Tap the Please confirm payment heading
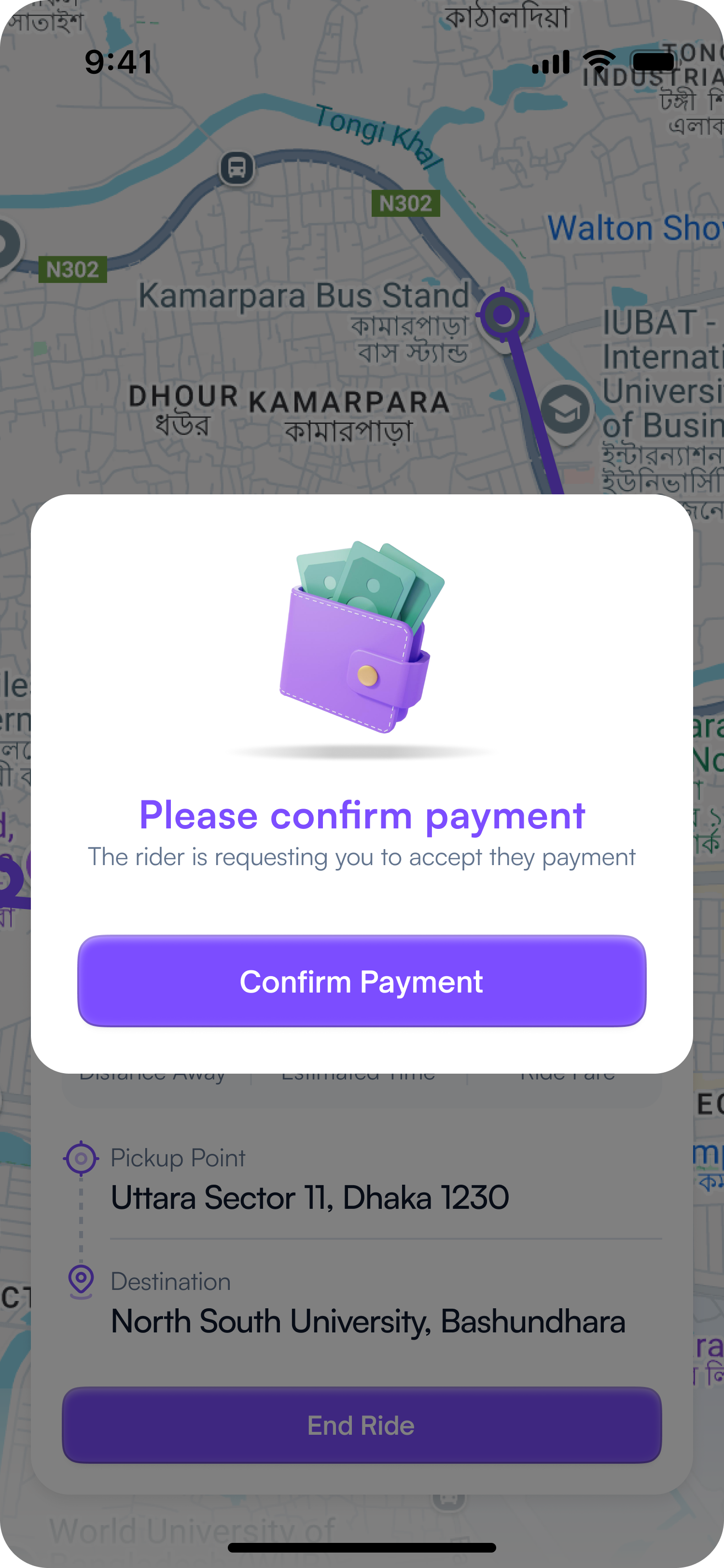Screen dimensions: 724x1568 coord(362,815)
